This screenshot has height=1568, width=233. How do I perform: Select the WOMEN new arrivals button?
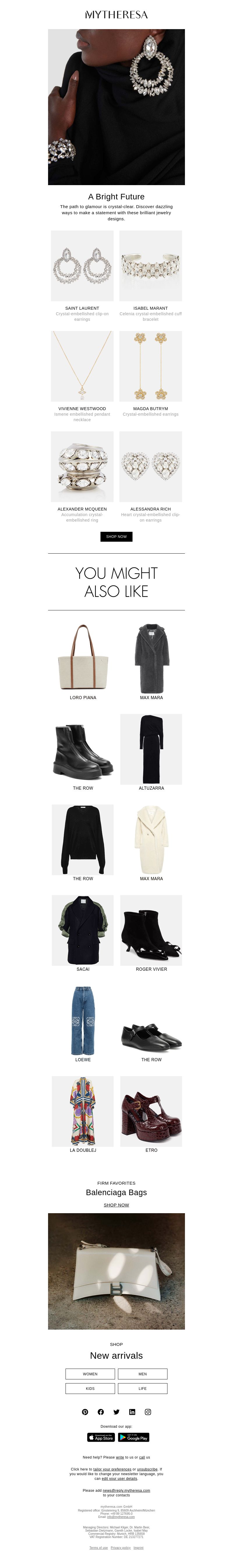[90, 1374]
